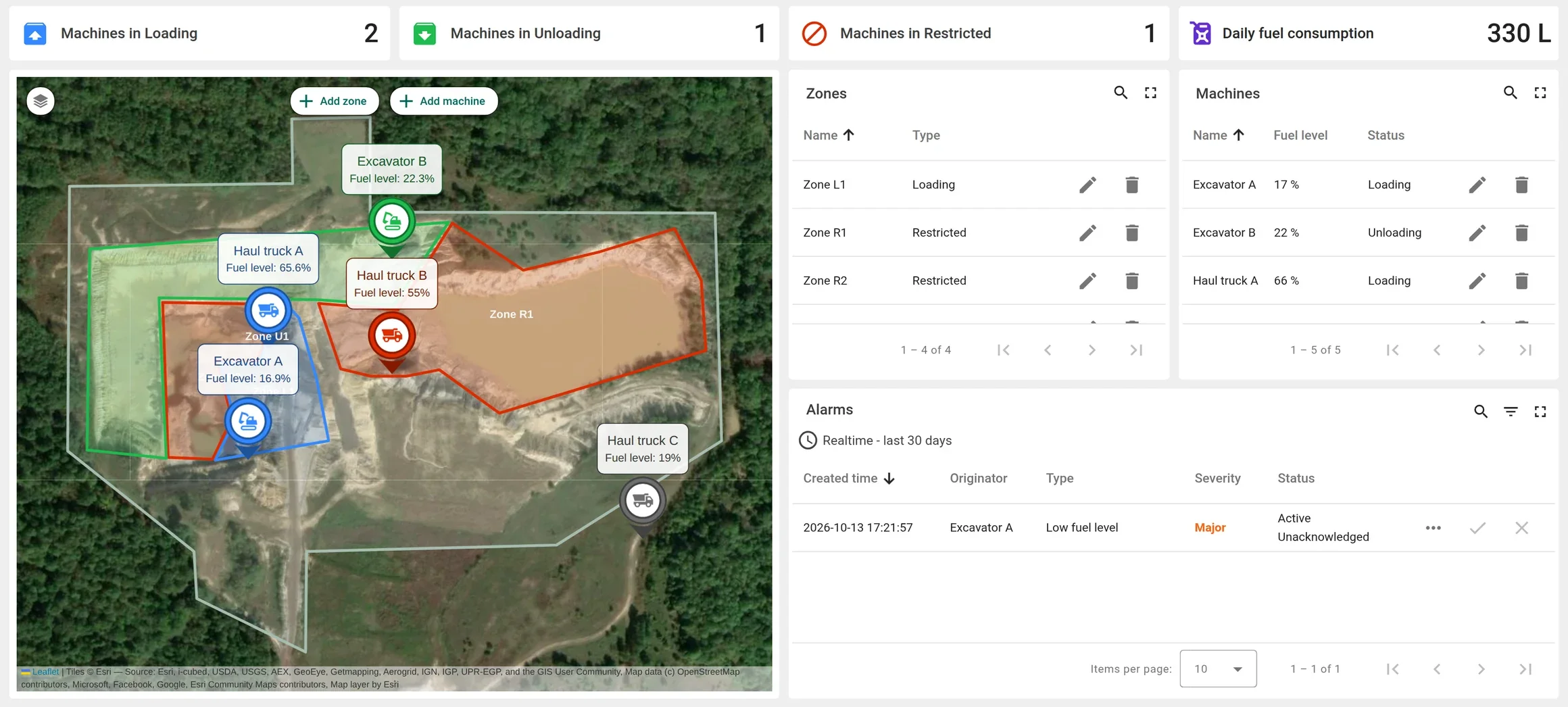
Task: Search in the Zones panel
Action: click(1121, 93)
